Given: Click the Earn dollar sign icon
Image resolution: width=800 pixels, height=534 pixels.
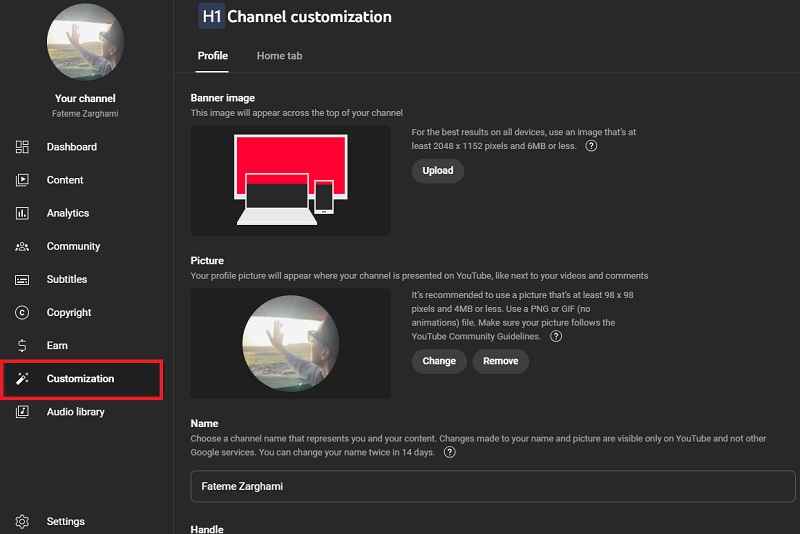Looking at the screenshot, I should click(x=22, y=345).
